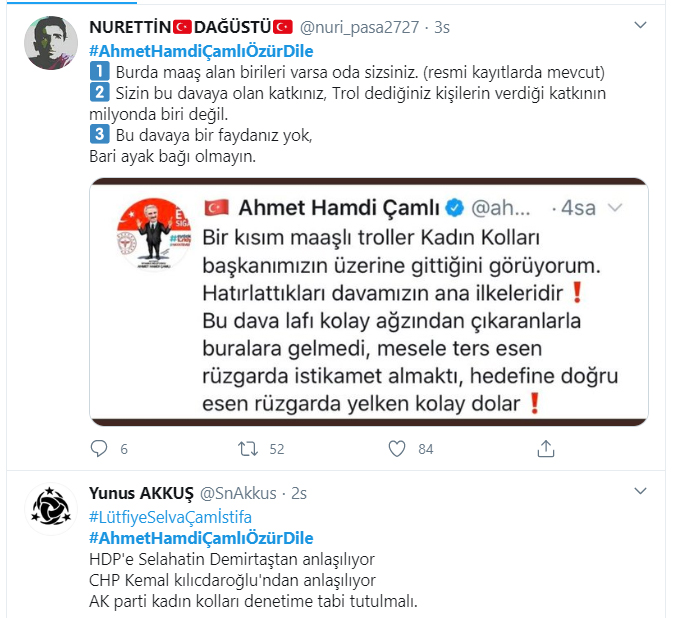Open the quoted tweet's chevron menu
Image resolution: width=675 pixels, height=618 pixels.
615,208
